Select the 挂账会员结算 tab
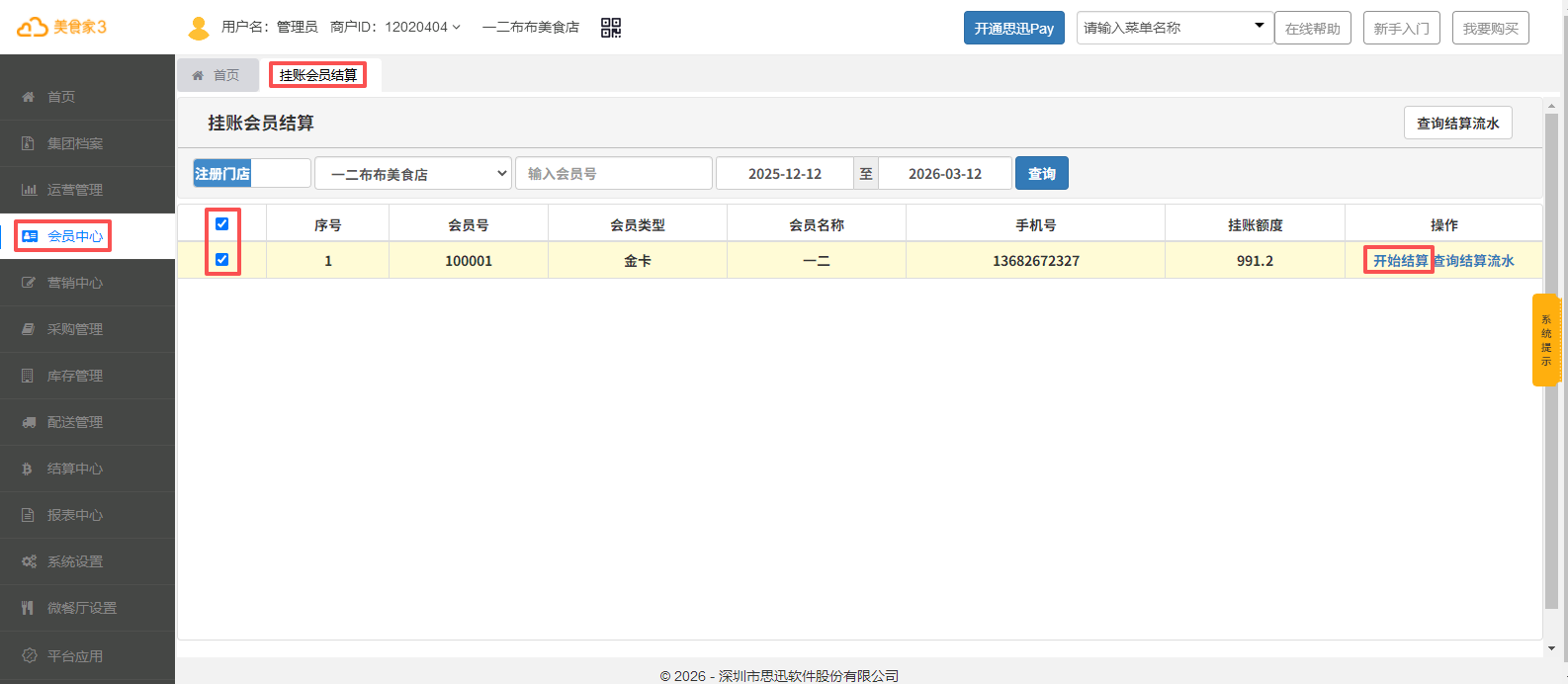 317,75
